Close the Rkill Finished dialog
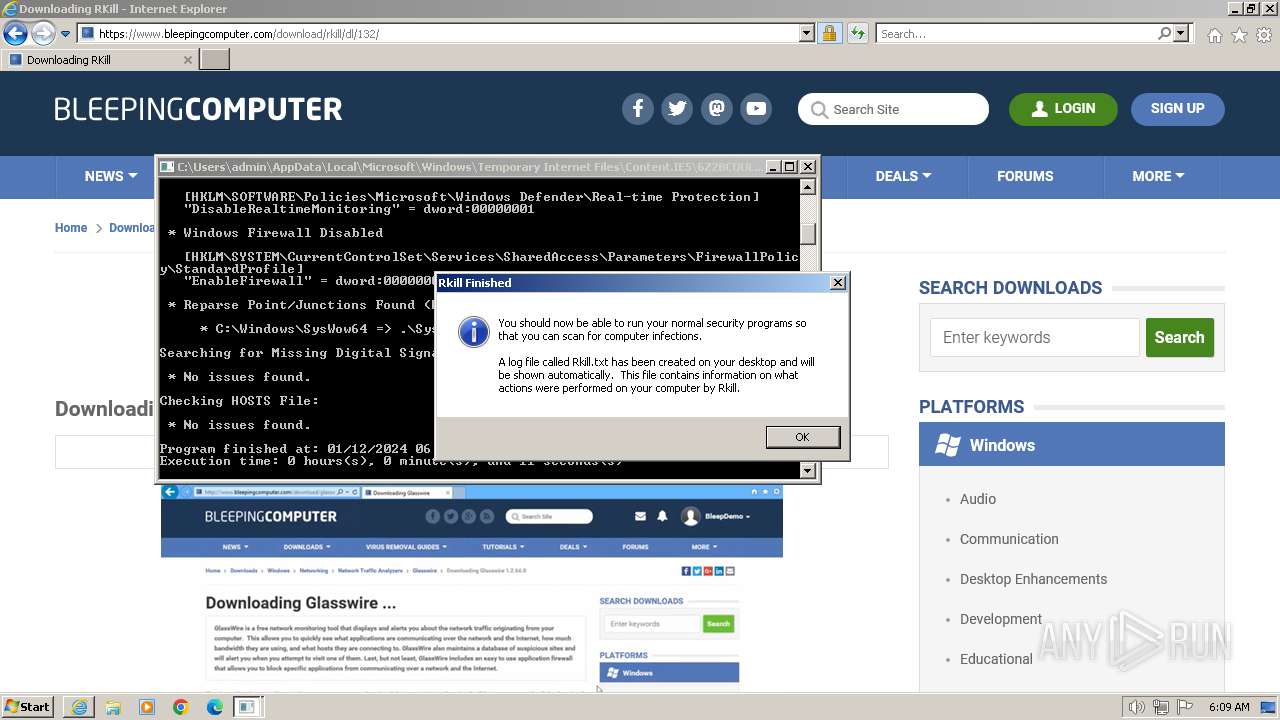This screenshot has width=1280, height=720. pyautogui.click(x=838, y=283)
